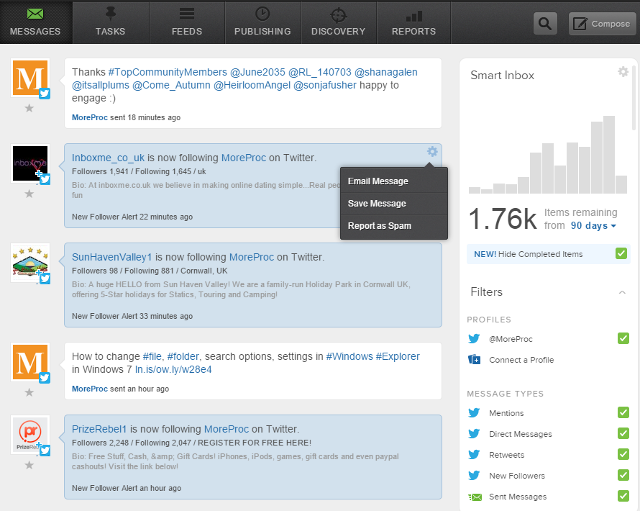Star the Inboxme_co_uk follower message
This screenshot has height=511, width=640.
click(29, 193)
